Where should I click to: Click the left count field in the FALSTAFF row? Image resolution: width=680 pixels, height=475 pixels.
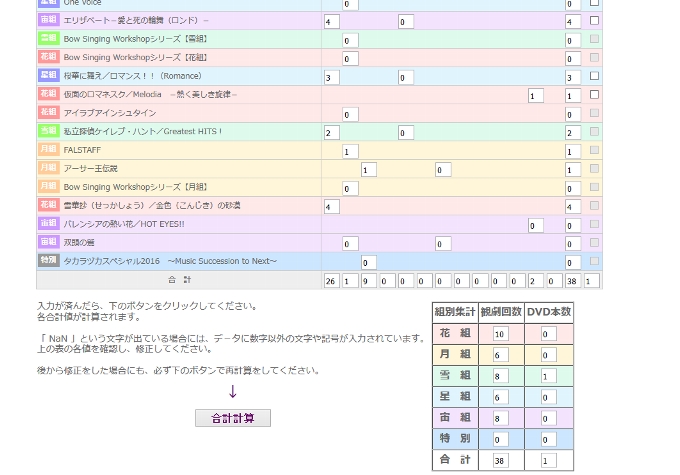[x=350, y=151]
